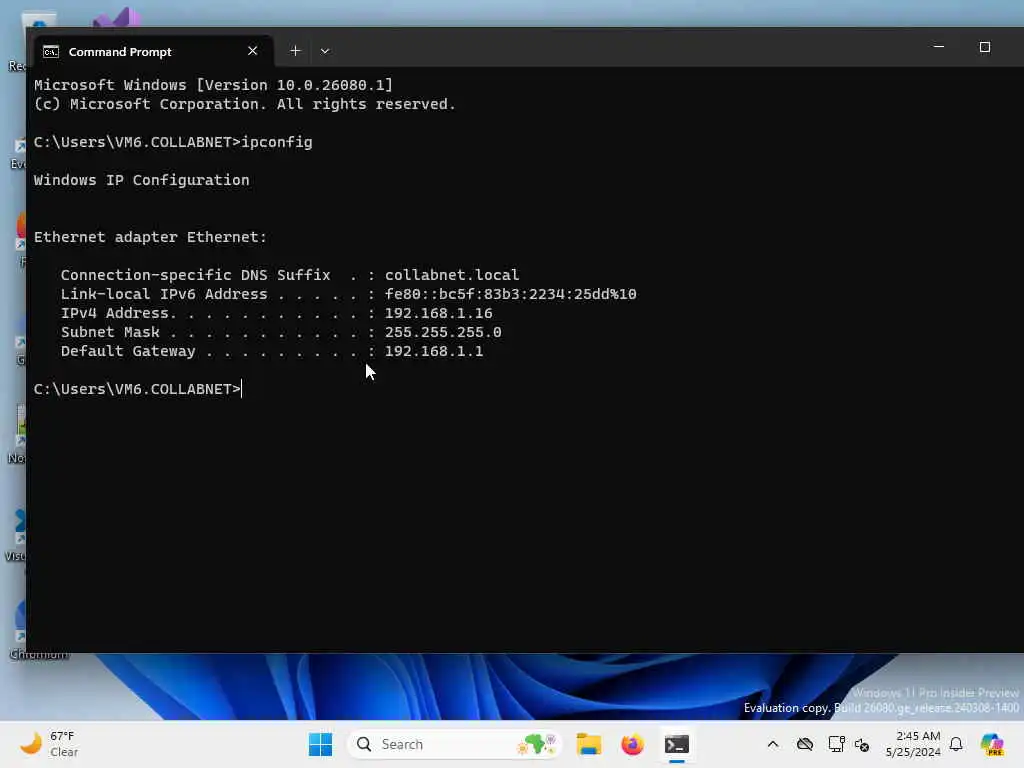This screenshot has height=768, width=1024.
Task: Launch Copilot preview from taskbar
Action: point(992,744)
